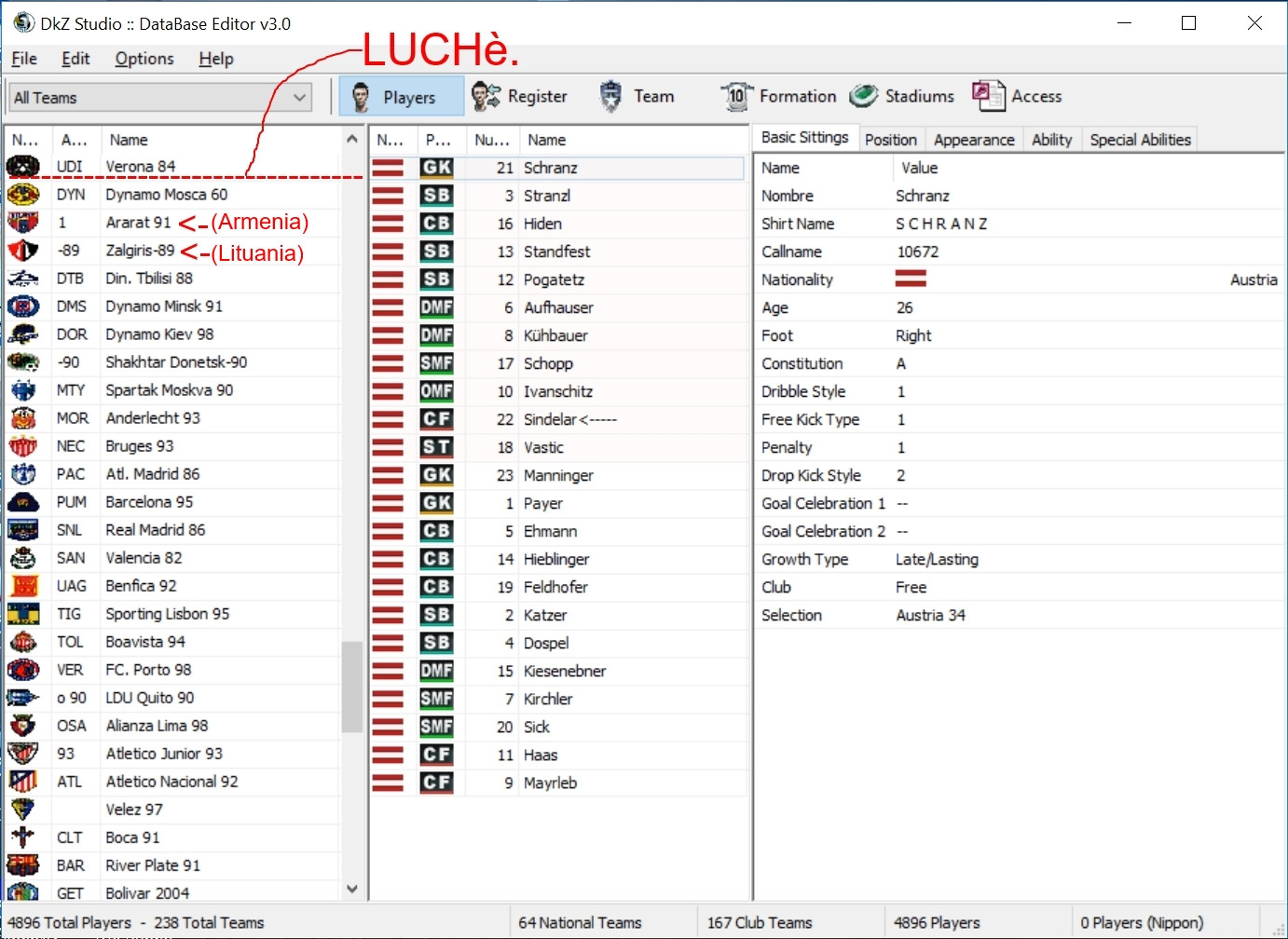The height and width of the screenshot is (939, 1288).
Task: Open the Register section icon
Action: pos(485,96)
